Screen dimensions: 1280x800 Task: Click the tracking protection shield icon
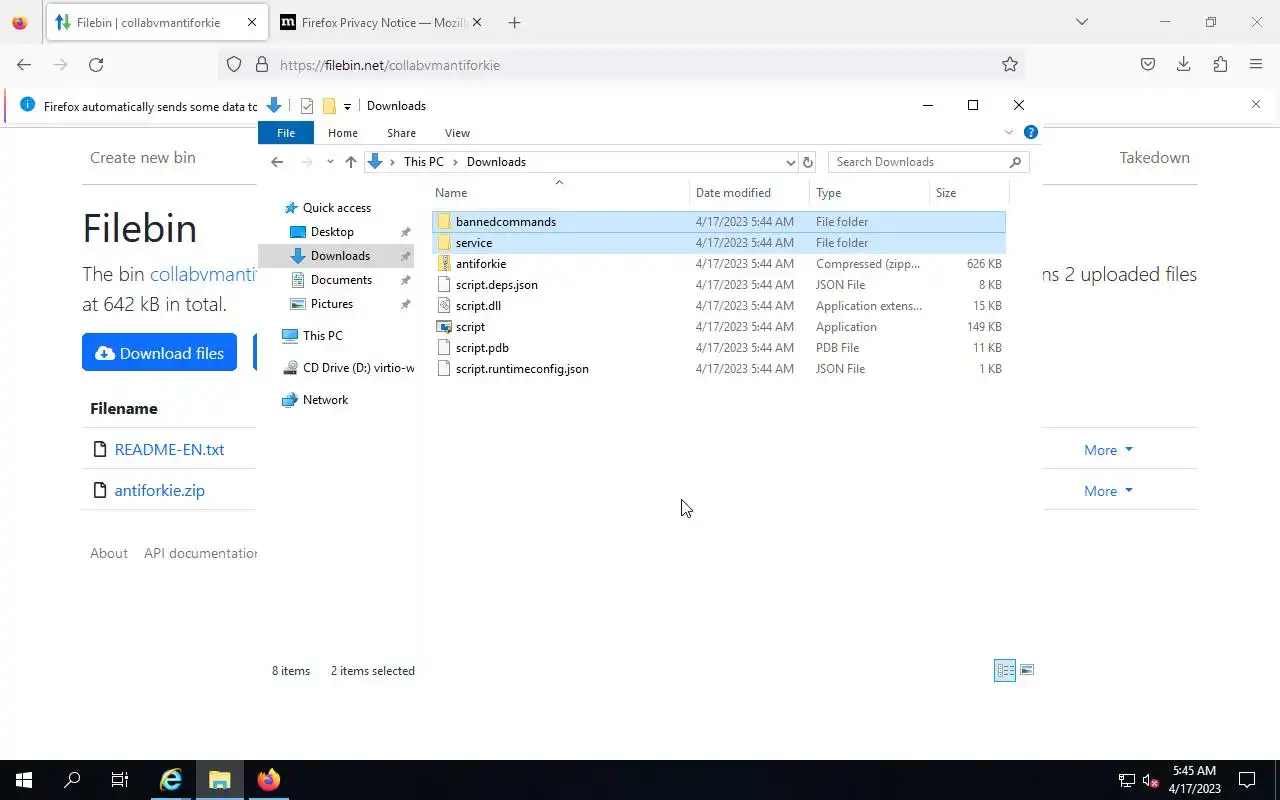(234, 65)
